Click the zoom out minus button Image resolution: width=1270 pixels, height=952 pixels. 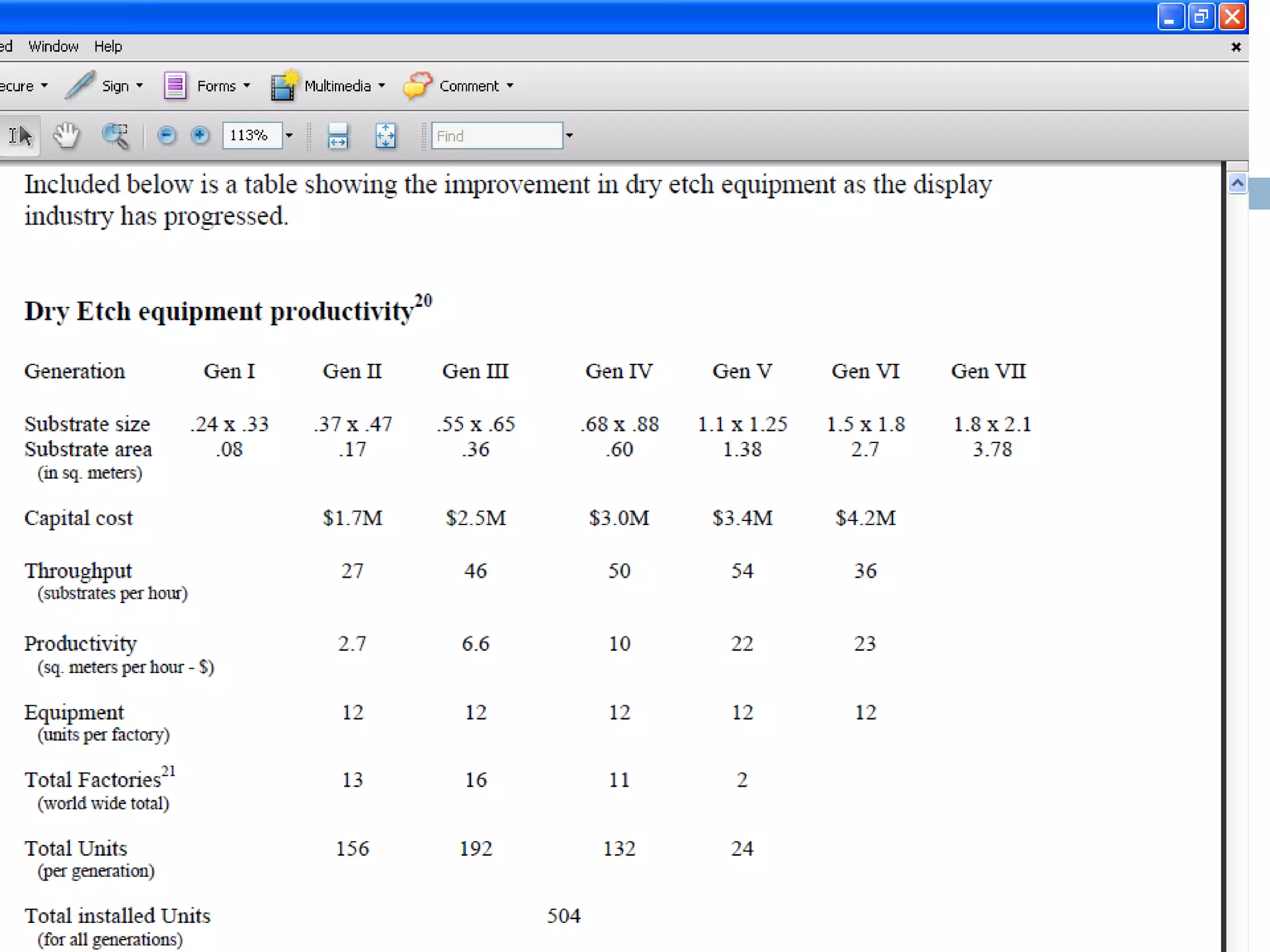(x=166, y=135)
